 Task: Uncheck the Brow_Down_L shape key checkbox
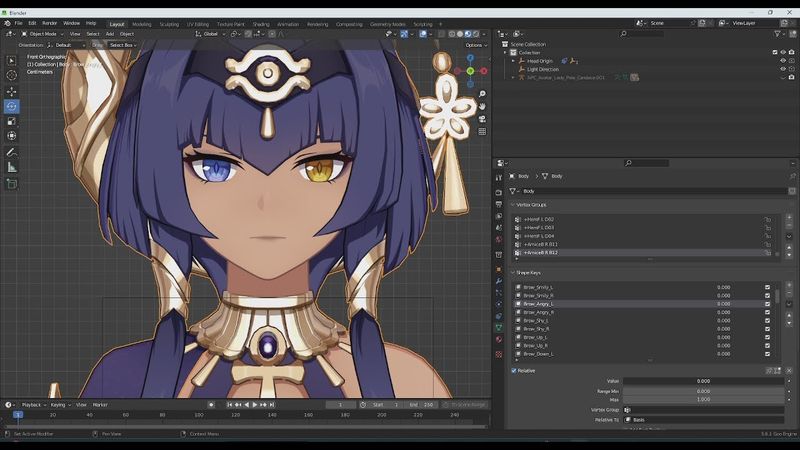tap(767, 354)
